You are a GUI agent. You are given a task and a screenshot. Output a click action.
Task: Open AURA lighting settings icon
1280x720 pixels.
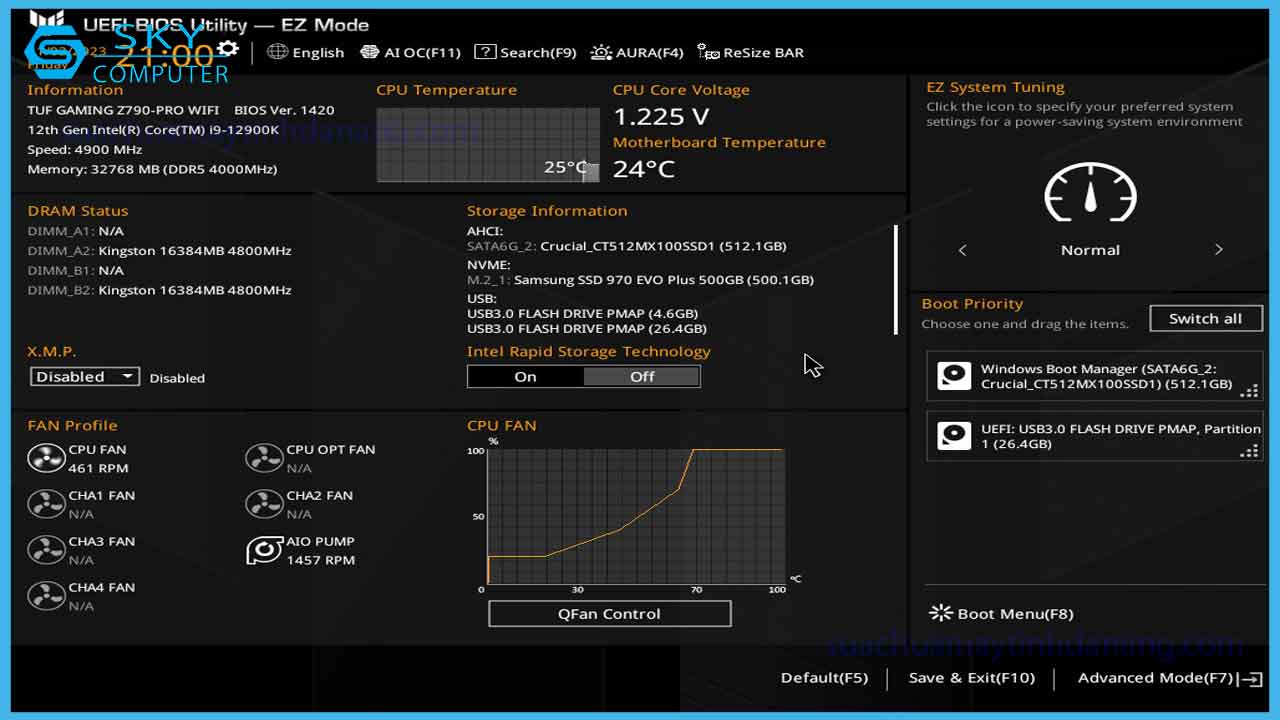click(x=600, y=52)
